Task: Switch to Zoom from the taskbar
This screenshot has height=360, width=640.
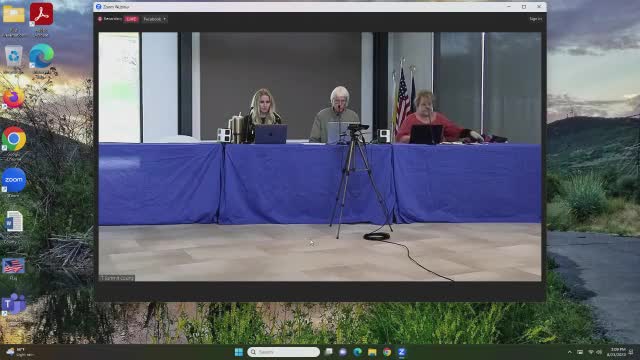Action: [x=402, y=352]
